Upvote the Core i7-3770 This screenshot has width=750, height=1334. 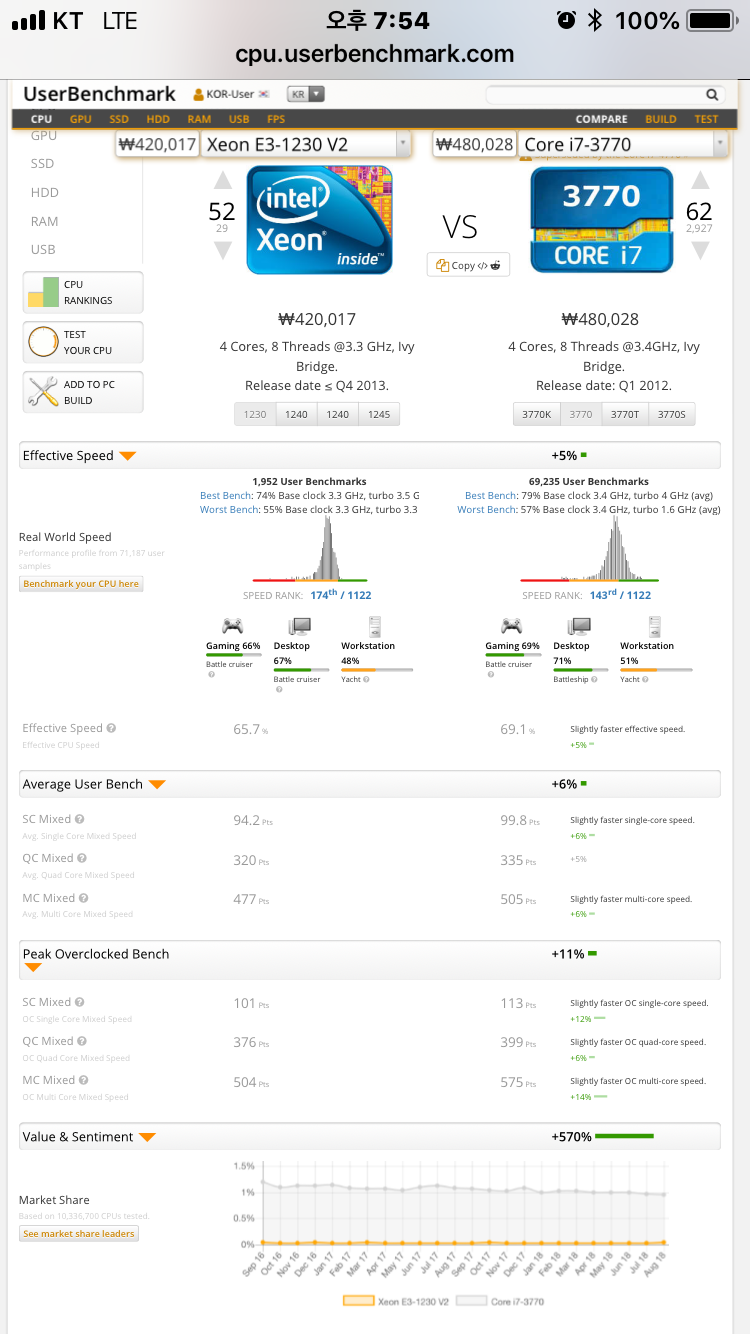tap(700, 180)
